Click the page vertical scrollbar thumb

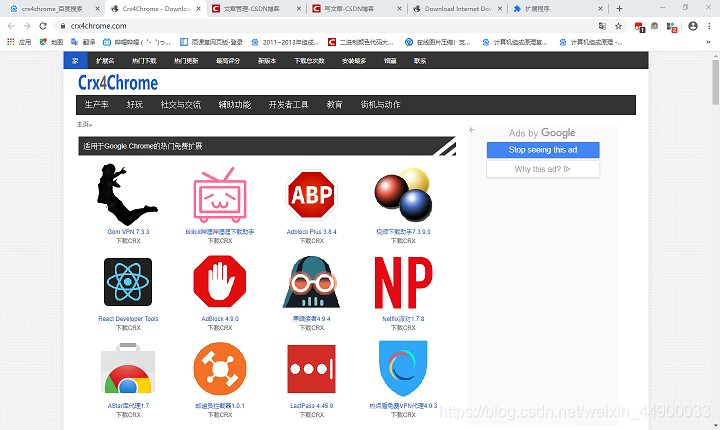coord(715,82)
